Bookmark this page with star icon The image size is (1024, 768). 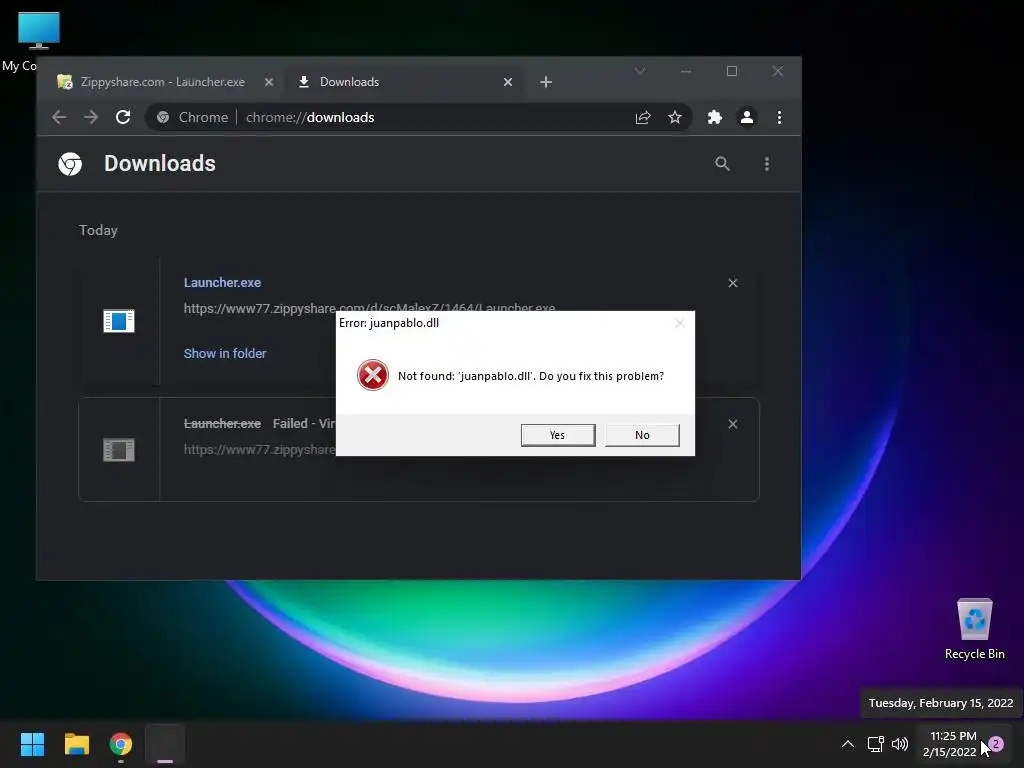click(675, 118)
